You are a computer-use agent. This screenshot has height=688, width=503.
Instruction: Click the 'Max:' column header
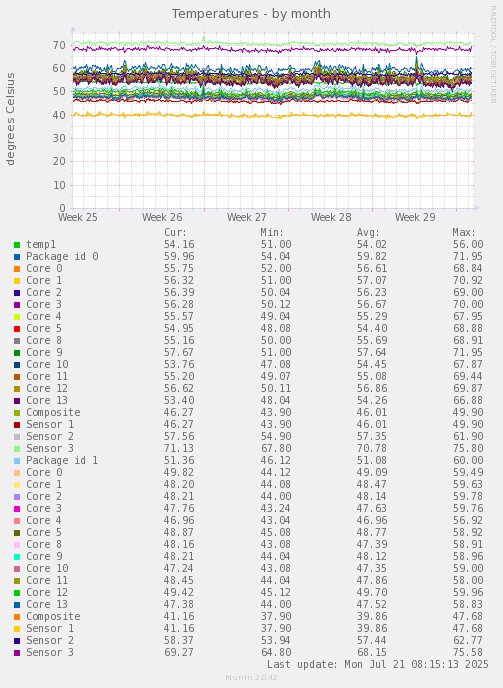point(464,233)
